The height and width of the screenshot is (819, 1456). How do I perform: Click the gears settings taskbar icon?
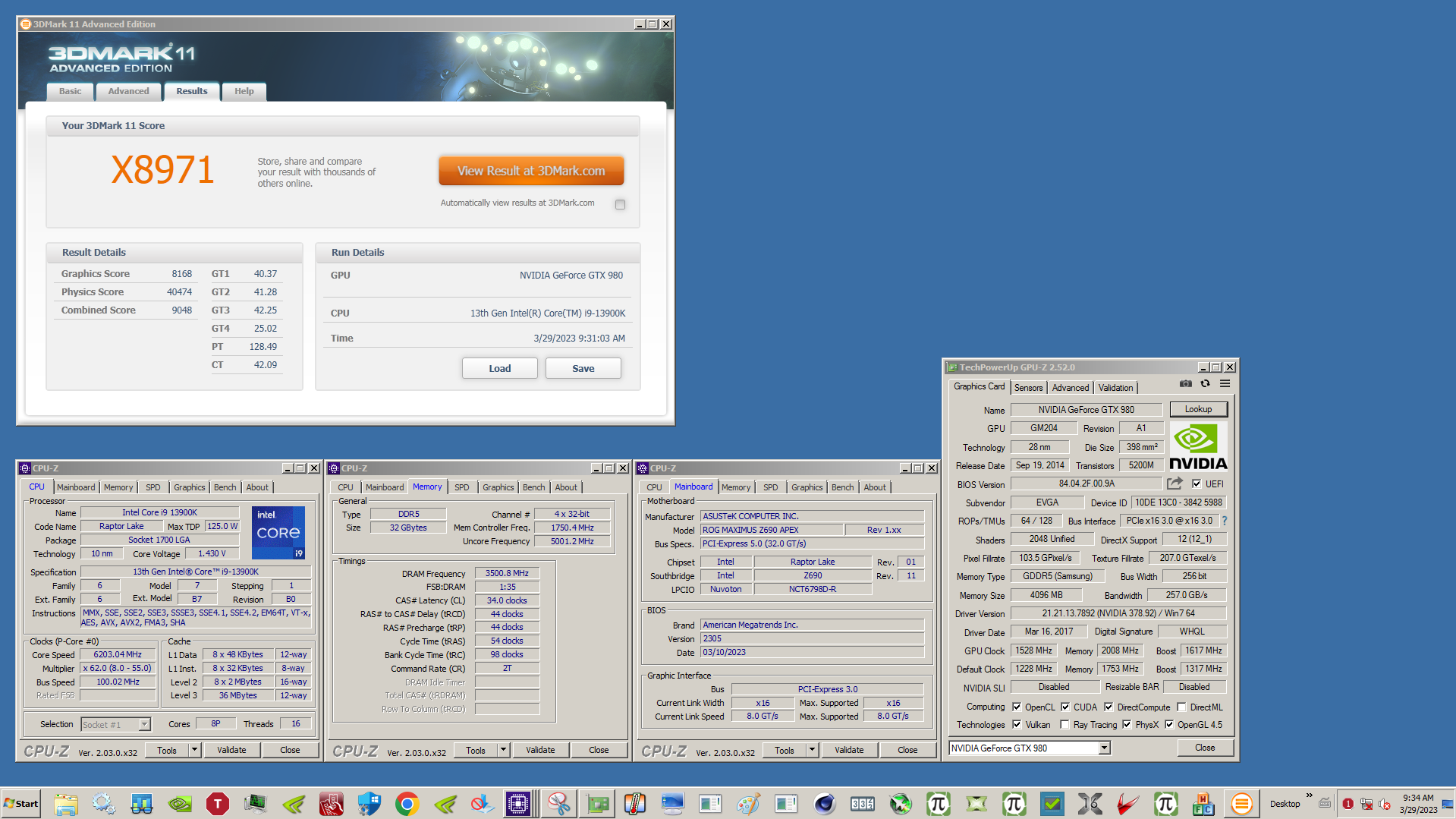(104, 804)
